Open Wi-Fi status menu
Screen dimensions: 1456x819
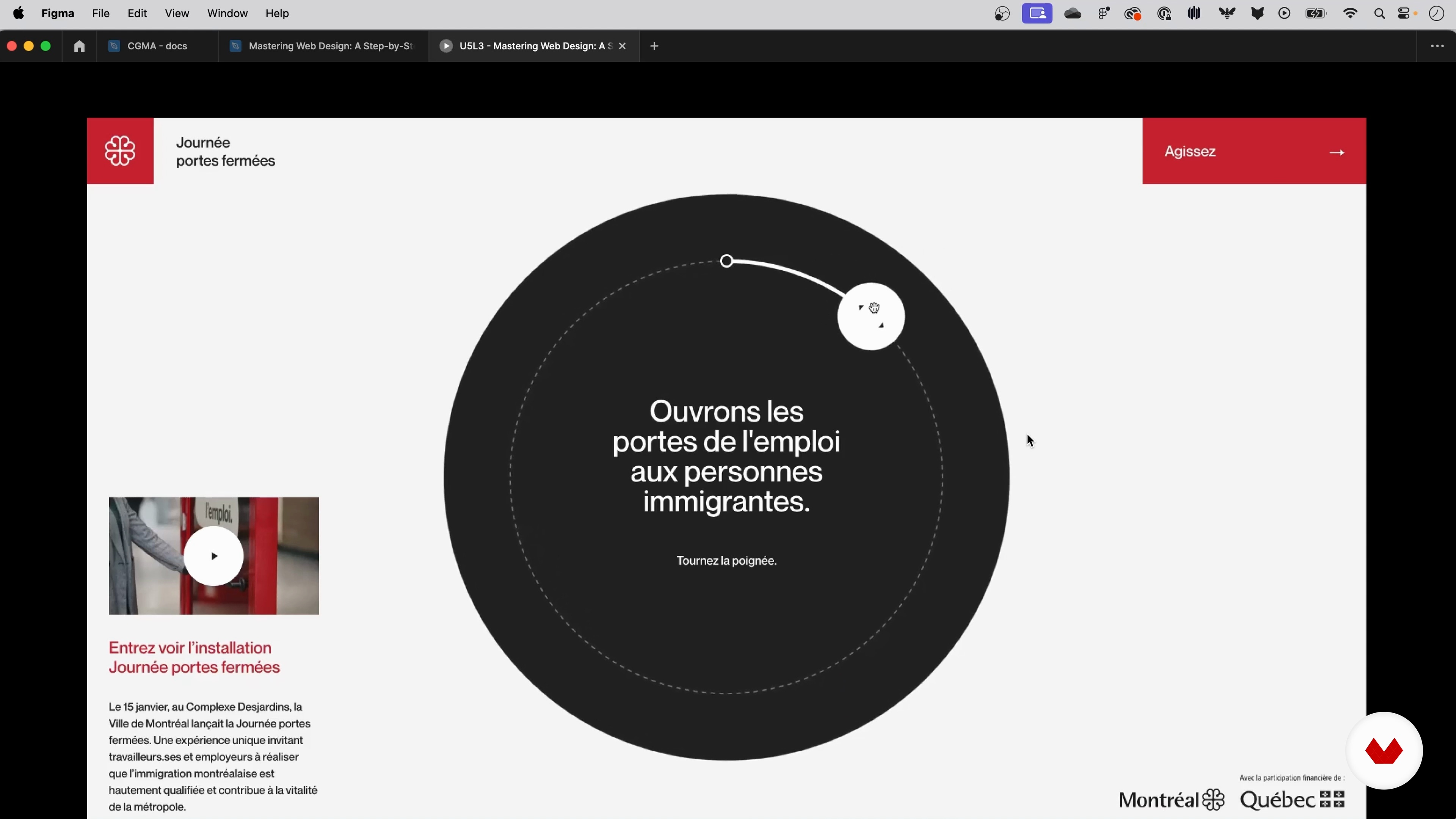[x=1350, y=14]
